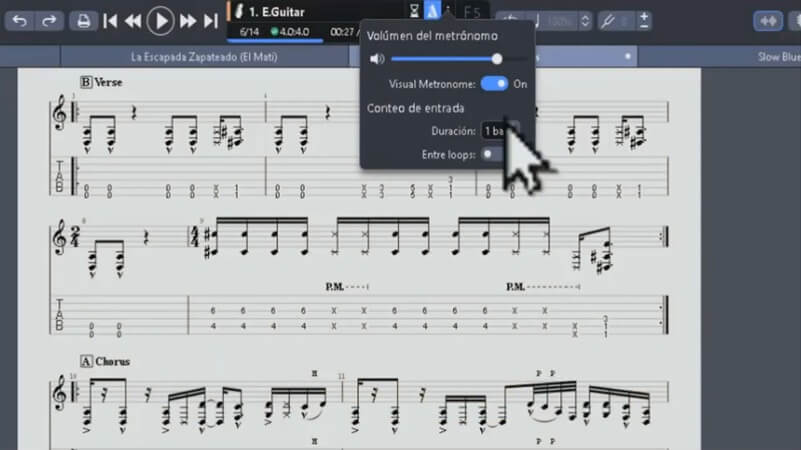The width and height of the screenshot is (801, 450).
Task: Jump to the first bar
Action: (x=110, y=21)
